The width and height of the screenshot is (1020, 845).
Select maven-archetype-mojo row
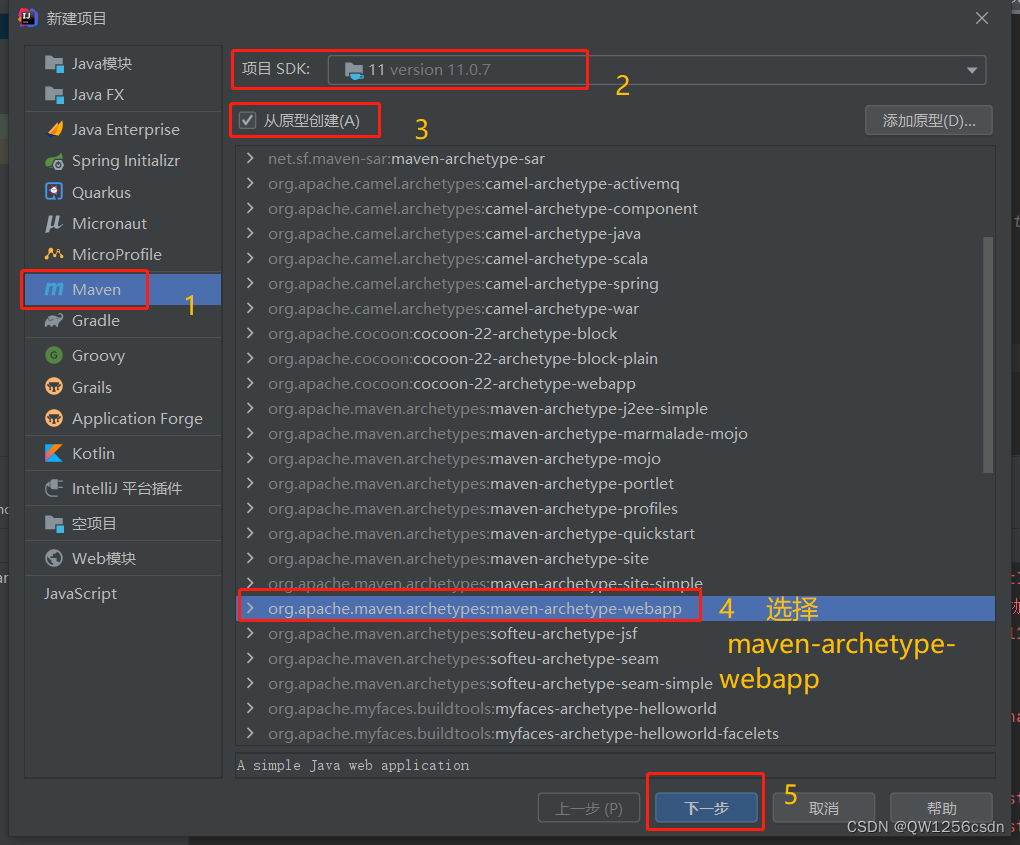(x=615, y=459)
